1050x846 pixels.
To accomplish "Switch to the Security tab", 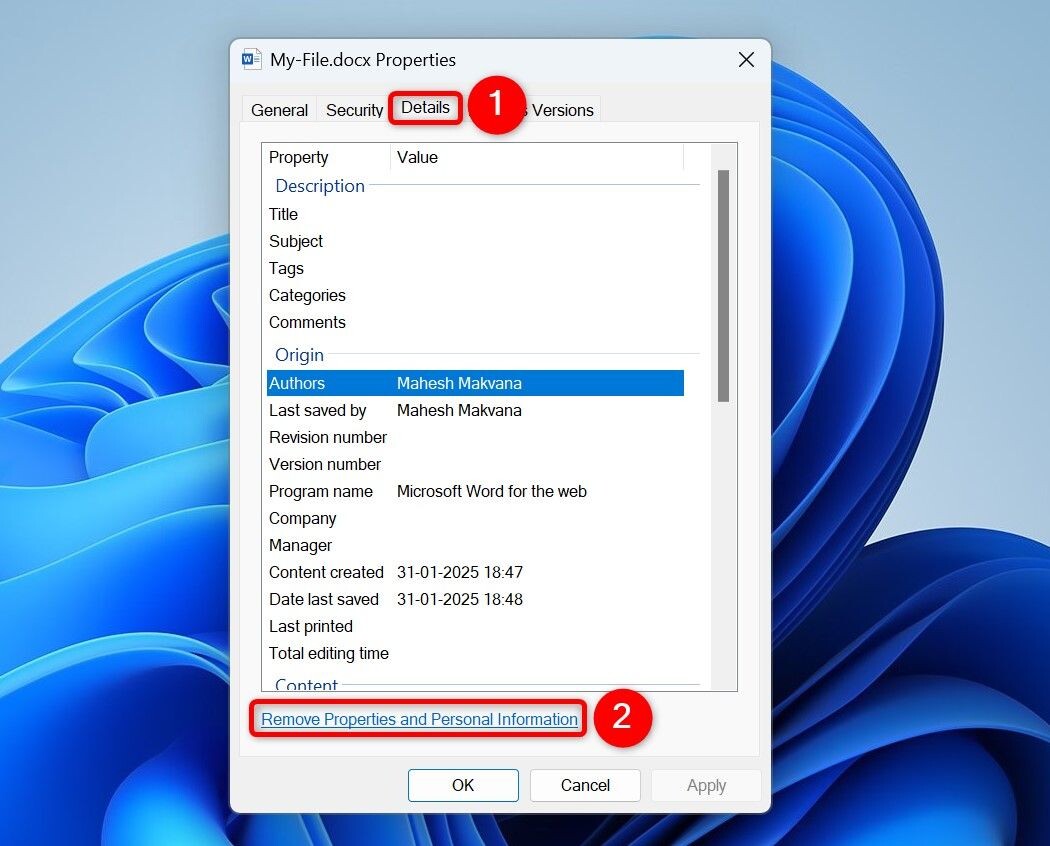I will 354,110.
